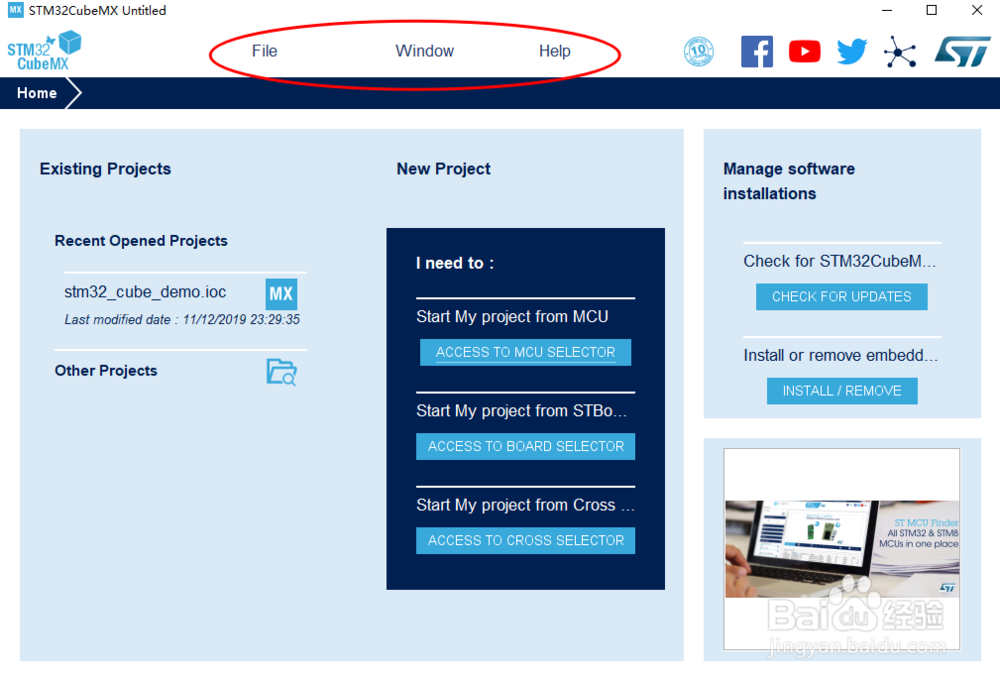Open the Twitter link icon
The width and height of the screenshot is (1000, 681).
[x=852, y=52]
